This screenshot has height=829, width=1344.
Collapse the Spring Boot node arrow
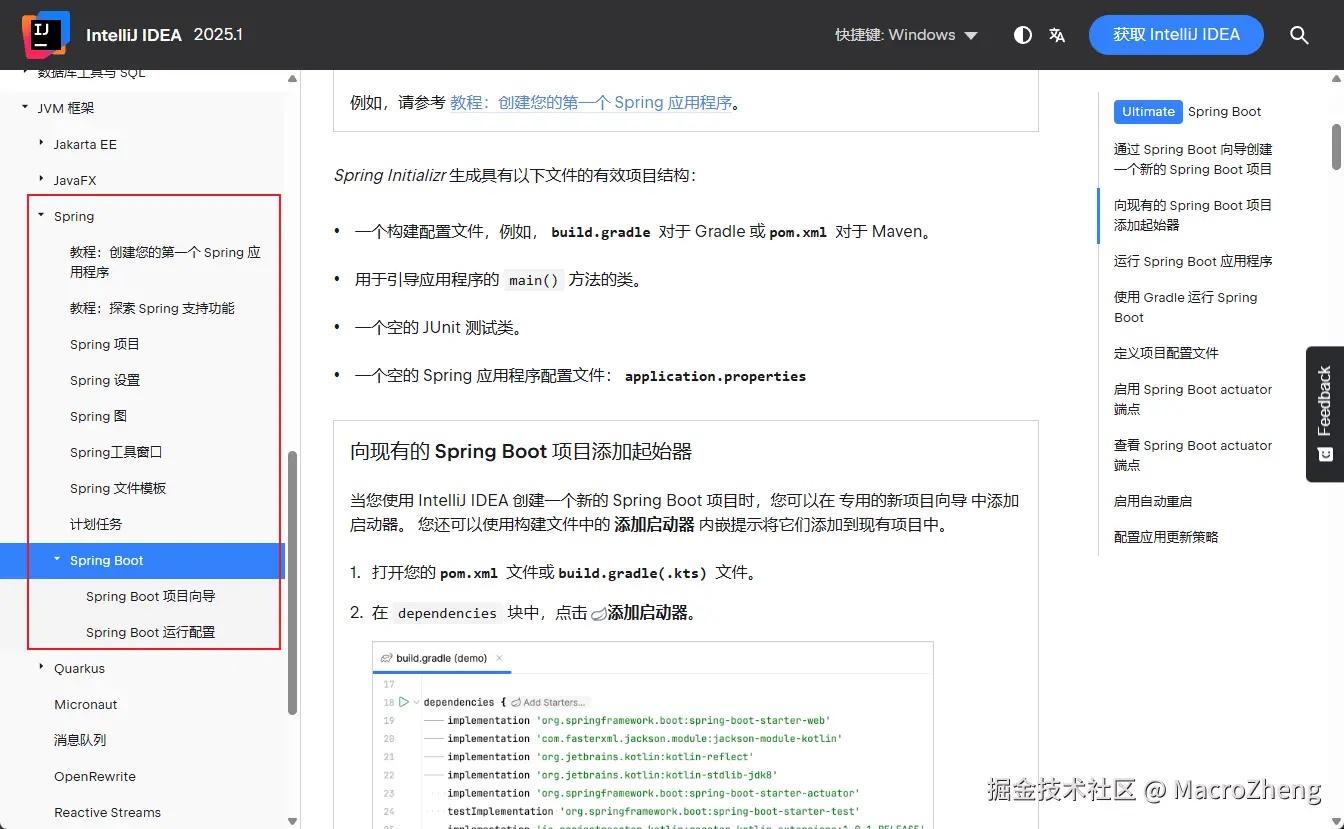coord(57,559)
